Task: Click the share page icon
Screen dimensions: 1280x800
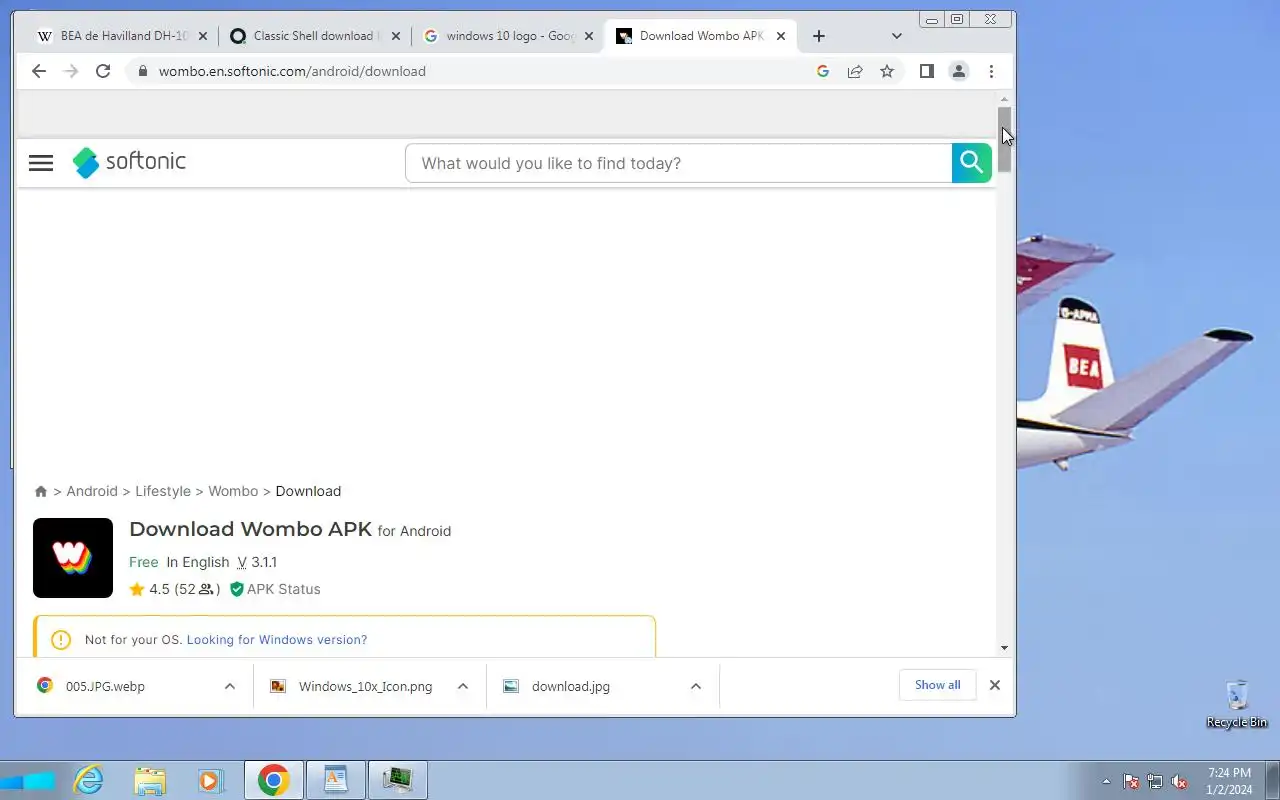Action: (x=855, y=71)
